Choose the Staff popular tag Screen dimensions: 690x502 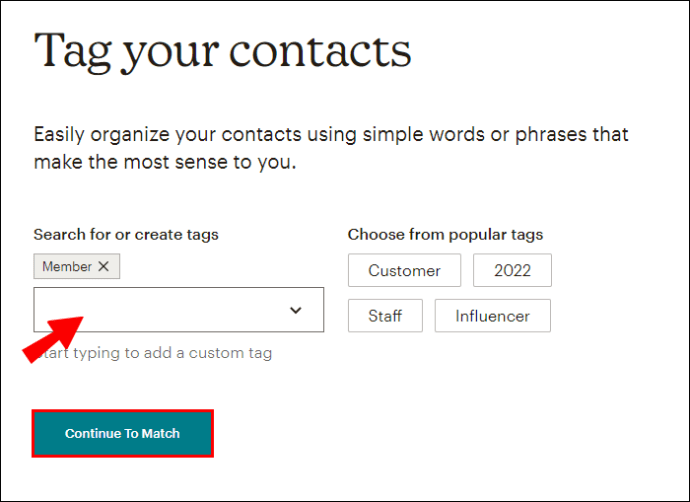click(385, 316)
